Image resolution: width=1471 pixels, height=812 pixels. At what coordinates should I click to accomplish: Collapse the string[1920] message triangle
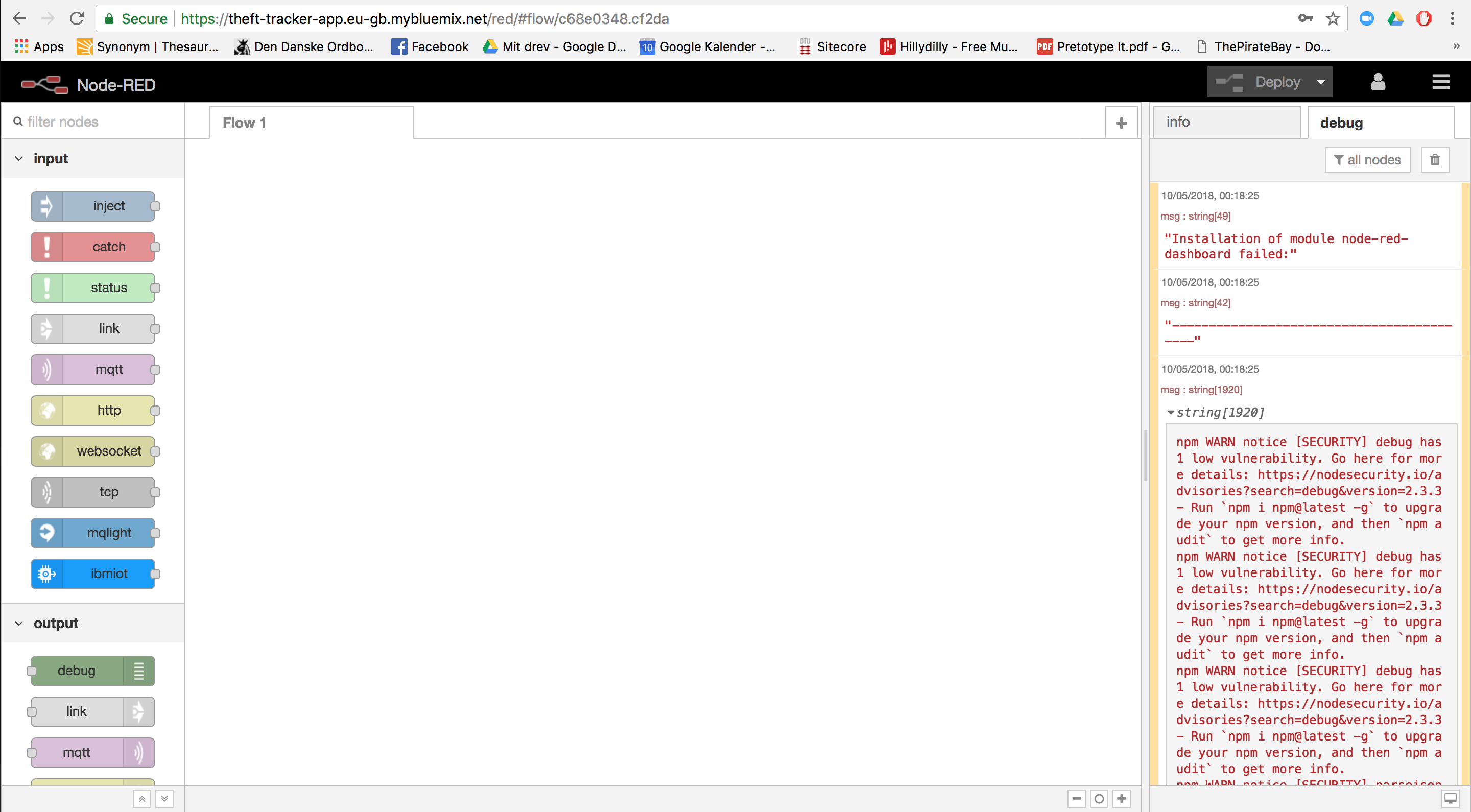1171,412
